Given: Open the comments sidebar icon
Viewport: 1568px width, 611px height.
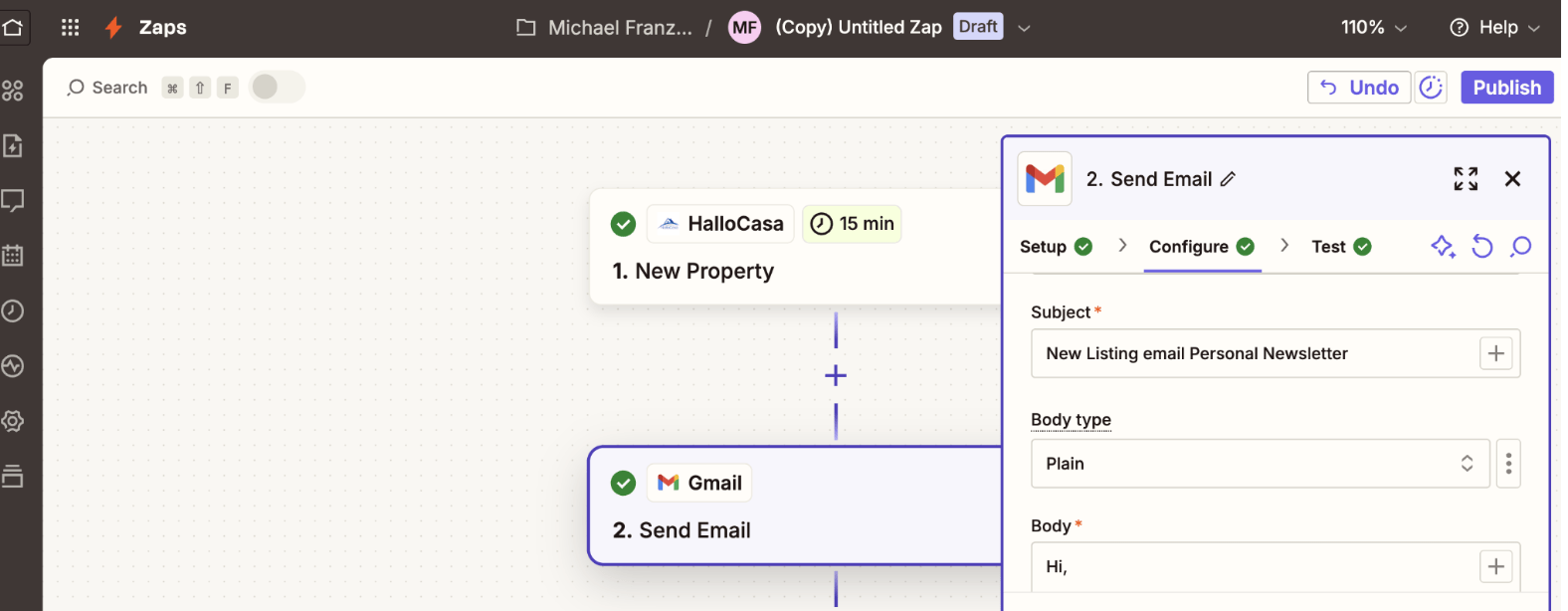Looking at the screenshot, I should tap(13, 201).
